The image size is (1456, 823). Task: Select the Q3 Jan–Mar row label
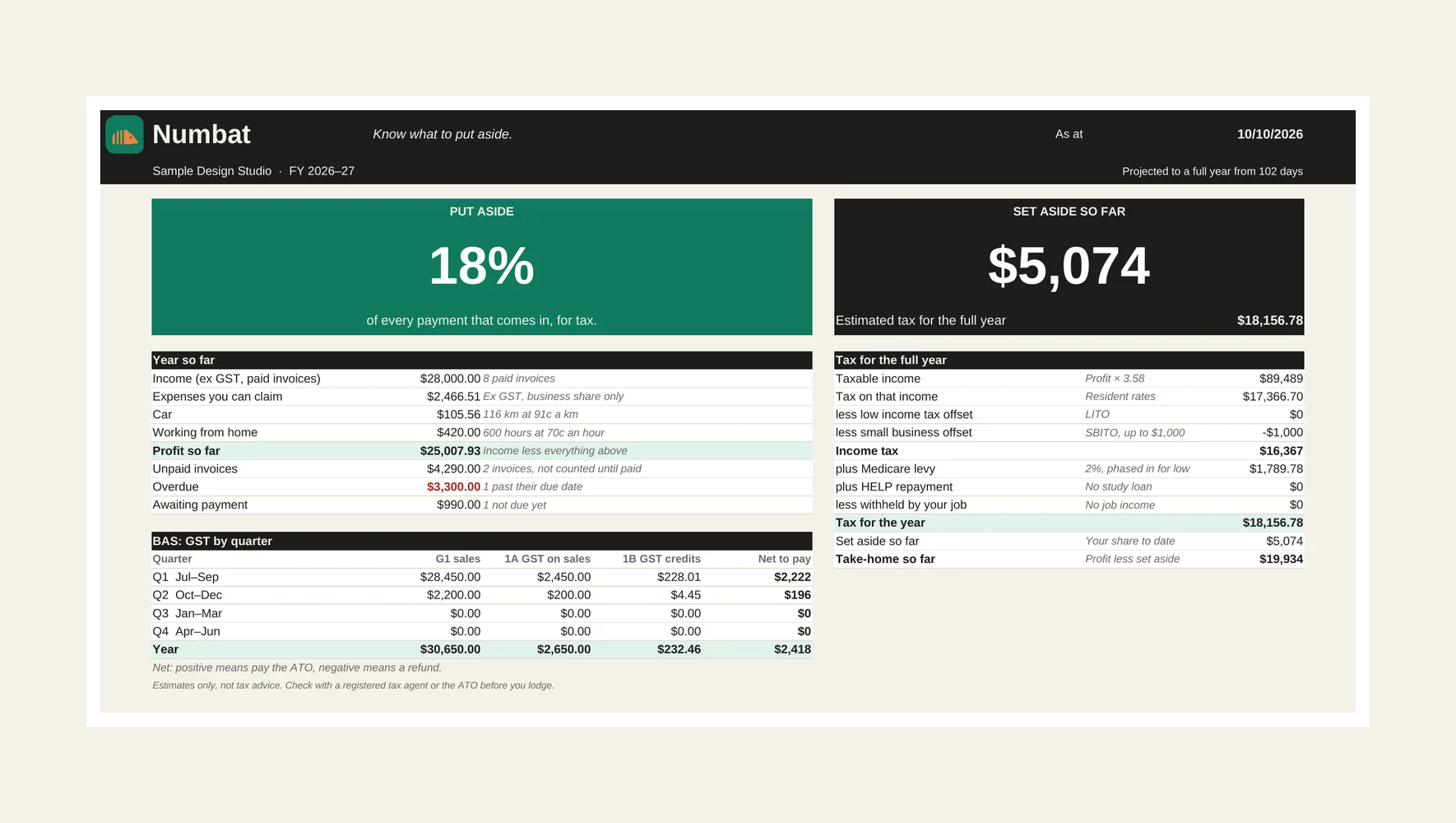pyautogui.click(x=188, y=613)
